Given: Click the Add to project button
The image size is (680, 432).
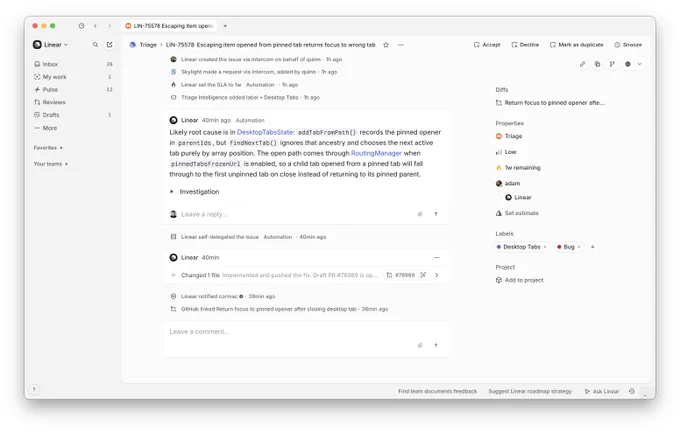Looking at the screenshot, I should 520,280.
